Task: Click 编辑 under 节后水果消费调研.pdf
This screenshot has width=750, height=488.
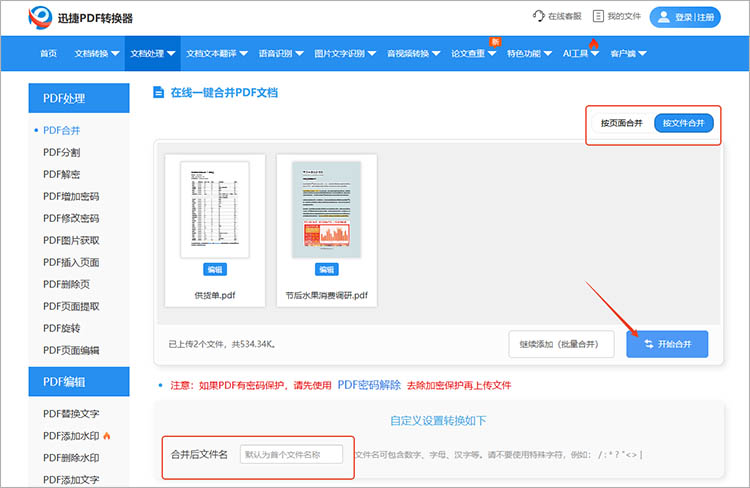Action: (x=327, y=269)
